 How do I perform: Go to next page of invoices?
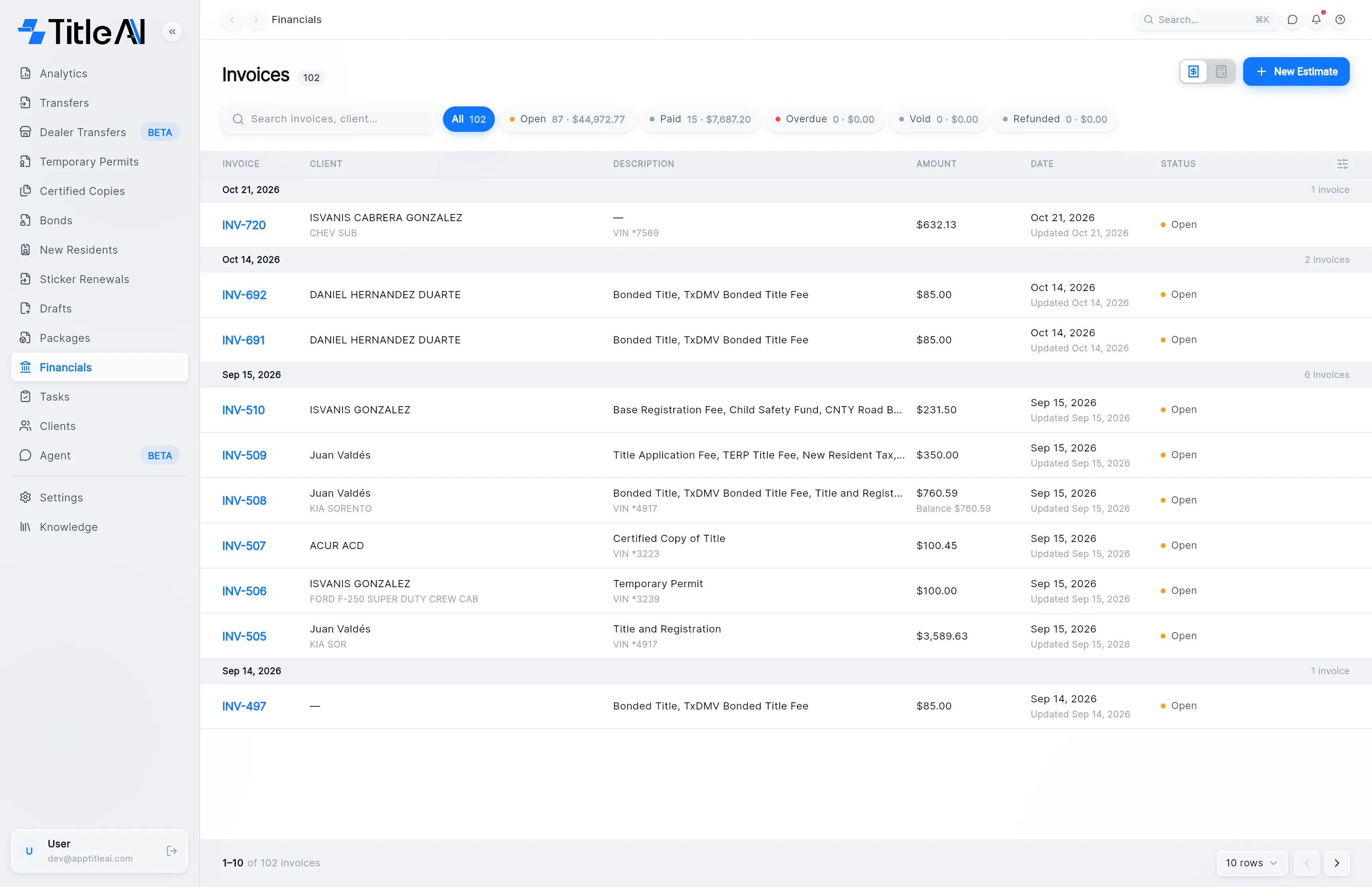pyautogui.click(x=1336, y=863)
